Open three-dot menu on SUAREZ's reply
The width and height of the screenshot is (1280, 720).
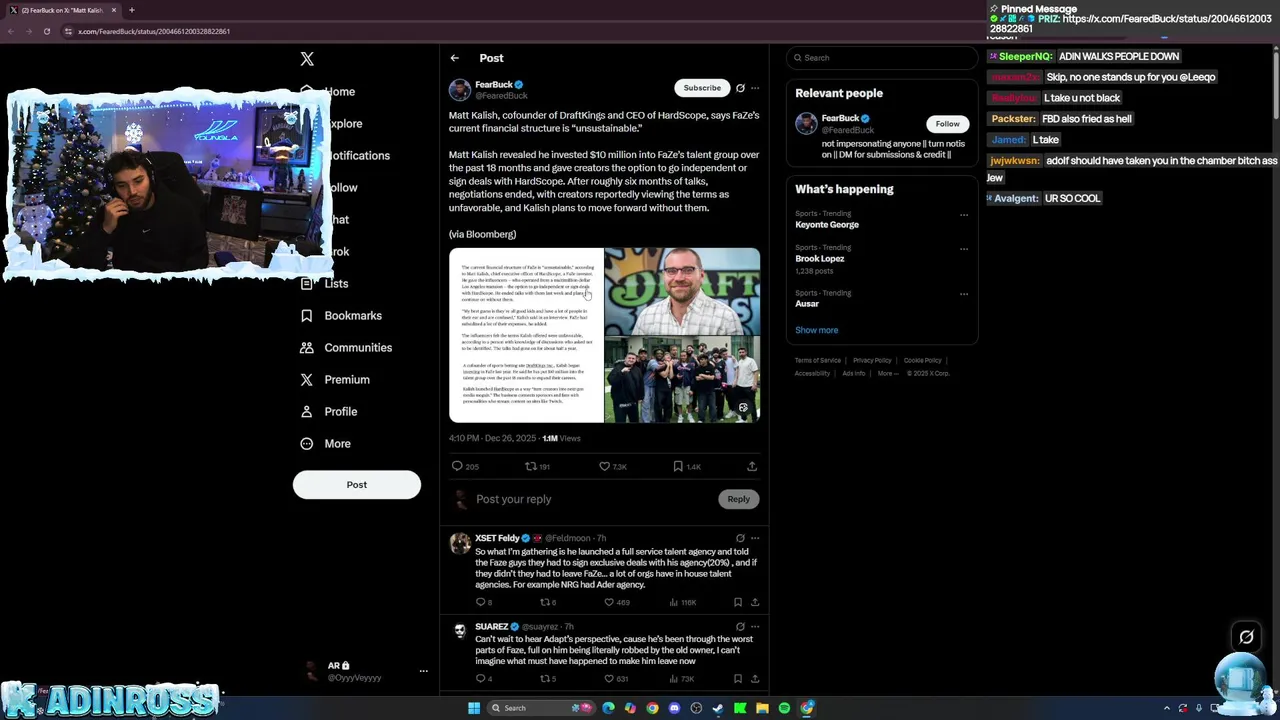[x=755, y=626]
